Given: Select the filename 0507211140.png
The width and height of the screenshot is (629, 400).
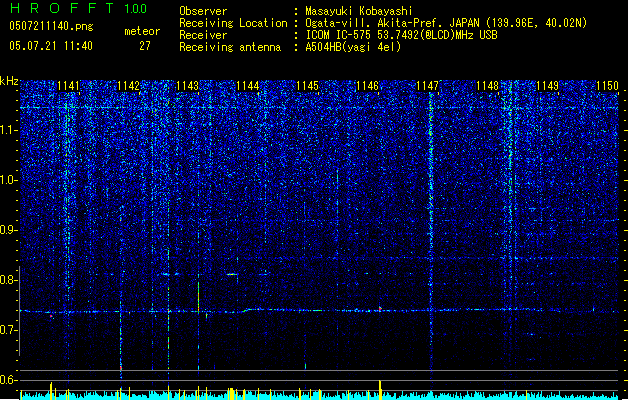Looking at the screenshot, I should click(x=51, y=26).
